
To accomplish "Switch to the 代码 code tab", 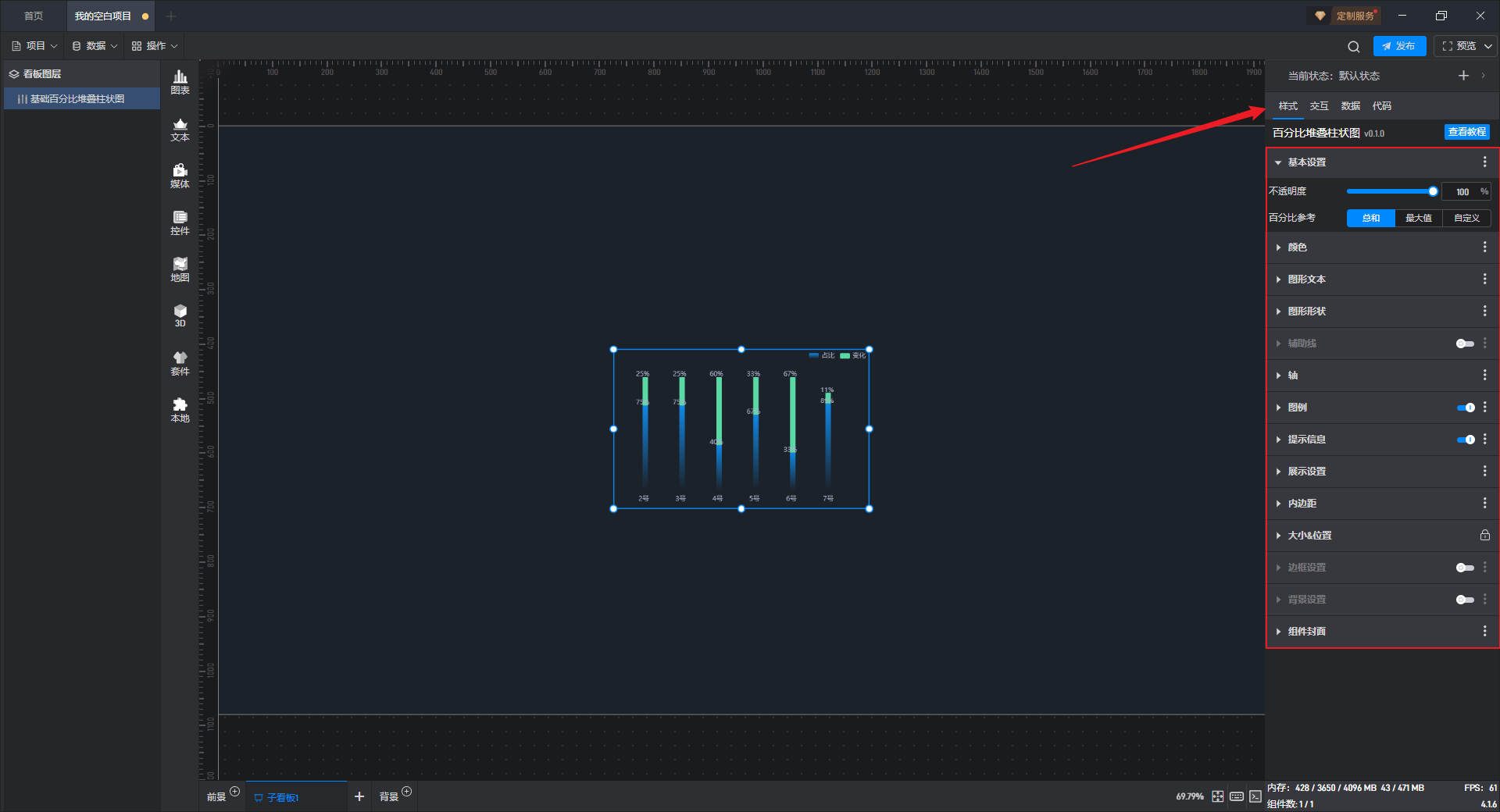I will coord(1381,106).
